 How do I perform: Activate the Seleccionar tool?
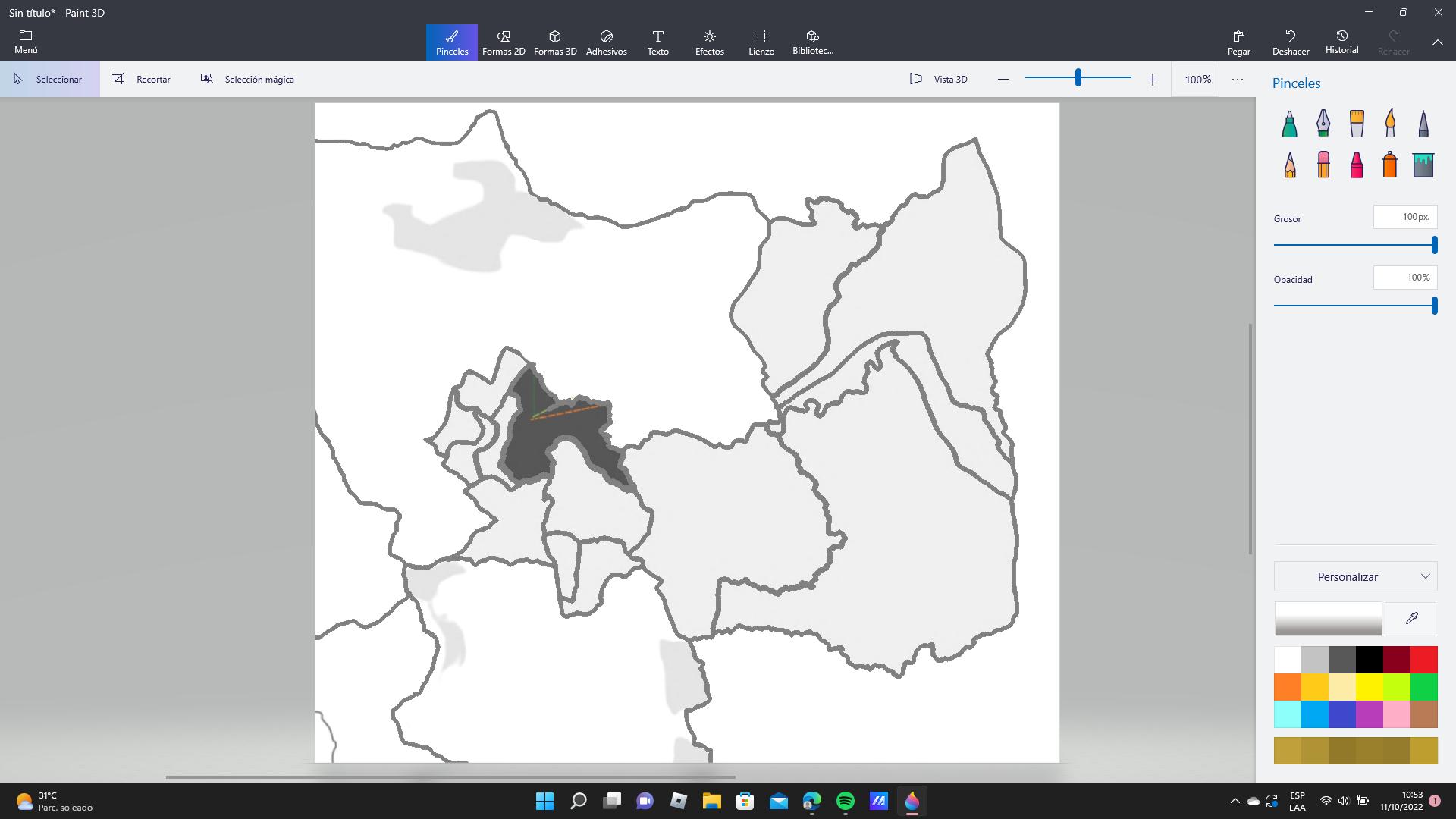pyautogui.click(x=49, y=79)
